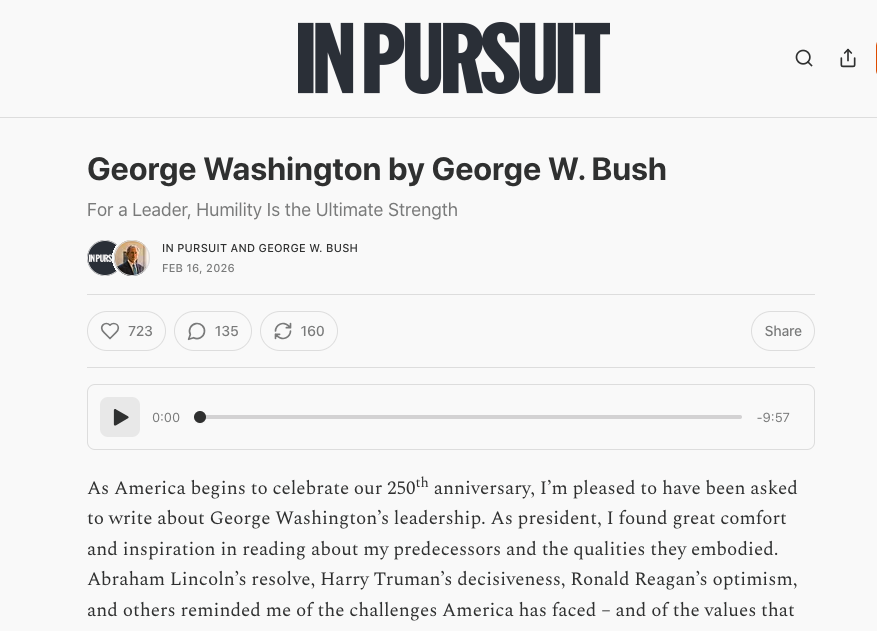Go to homepage via In Pursuit logo
This screenshot has height=631, width=877.
[453, 59]
